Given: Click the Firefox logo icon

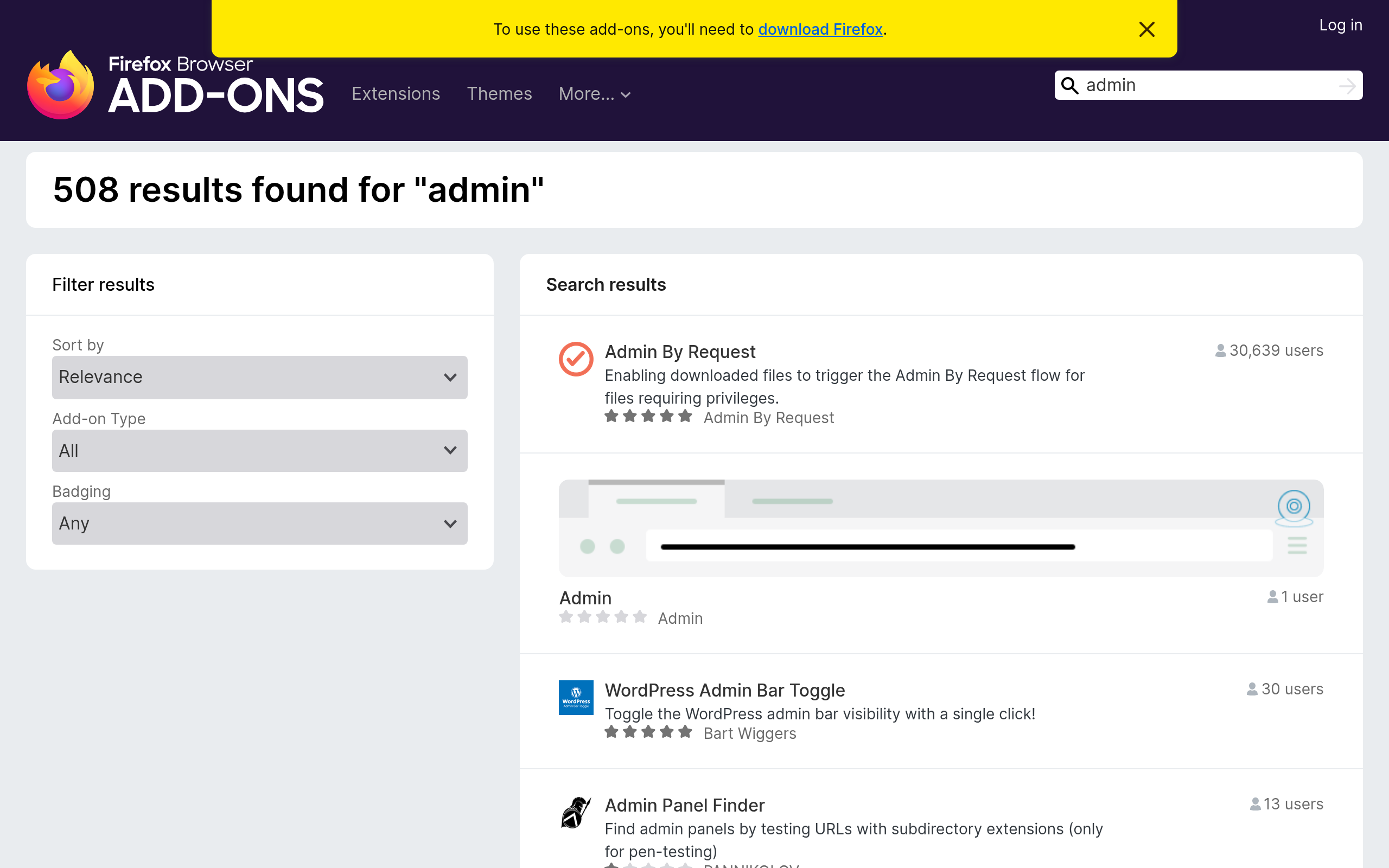Looking at the screenshot, I should pos(60,85).
